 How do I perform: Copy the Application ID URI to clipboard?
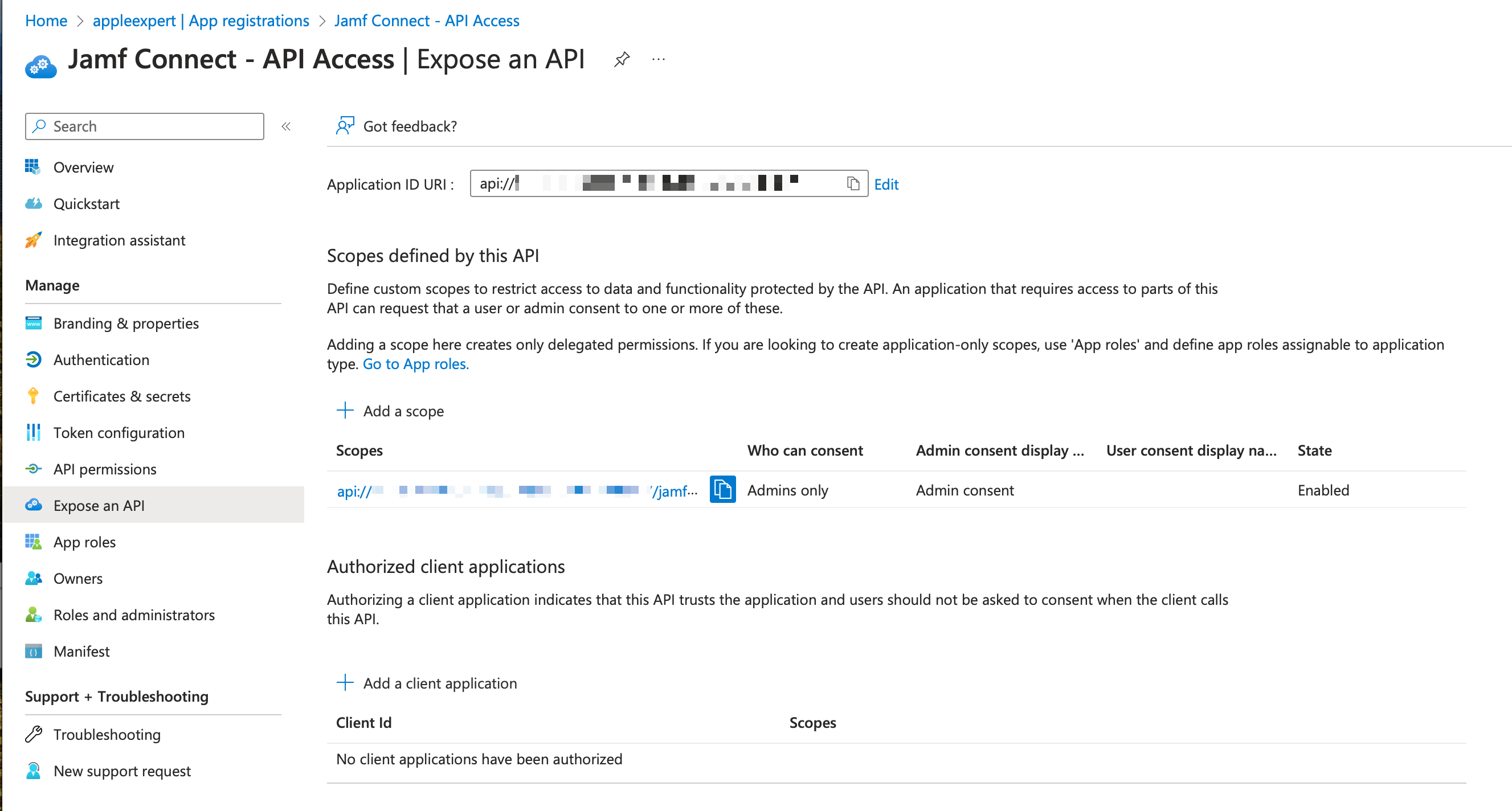point(853,184)
